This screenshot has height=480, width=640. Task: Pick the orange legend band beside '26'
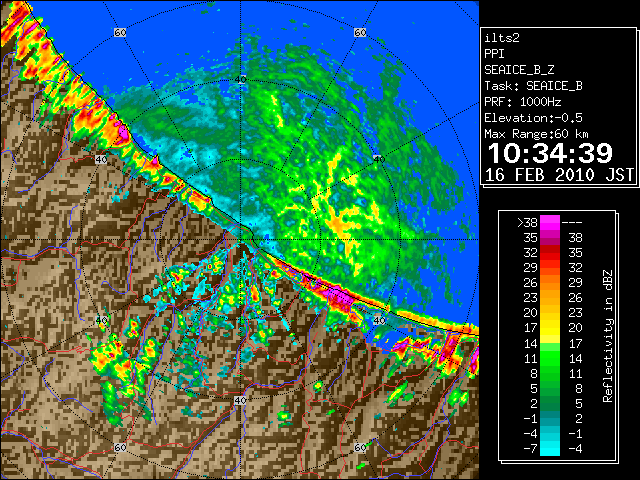point(550,283)
